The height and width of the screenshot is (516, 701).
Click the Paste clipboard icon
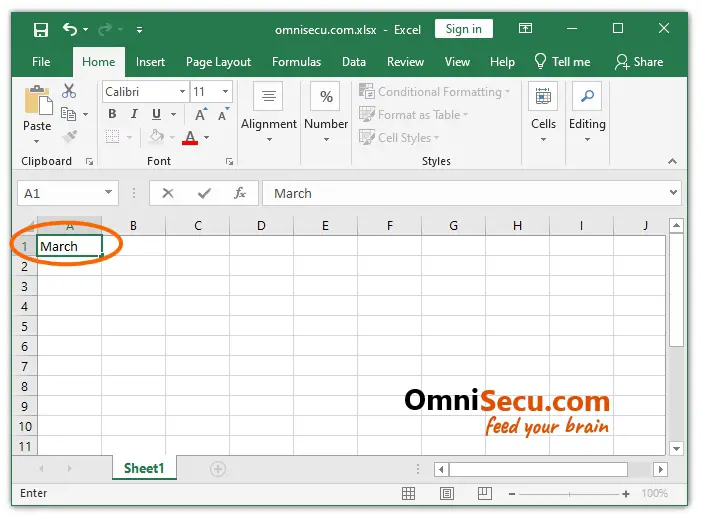pyautogui.click(x=38, y=99)
